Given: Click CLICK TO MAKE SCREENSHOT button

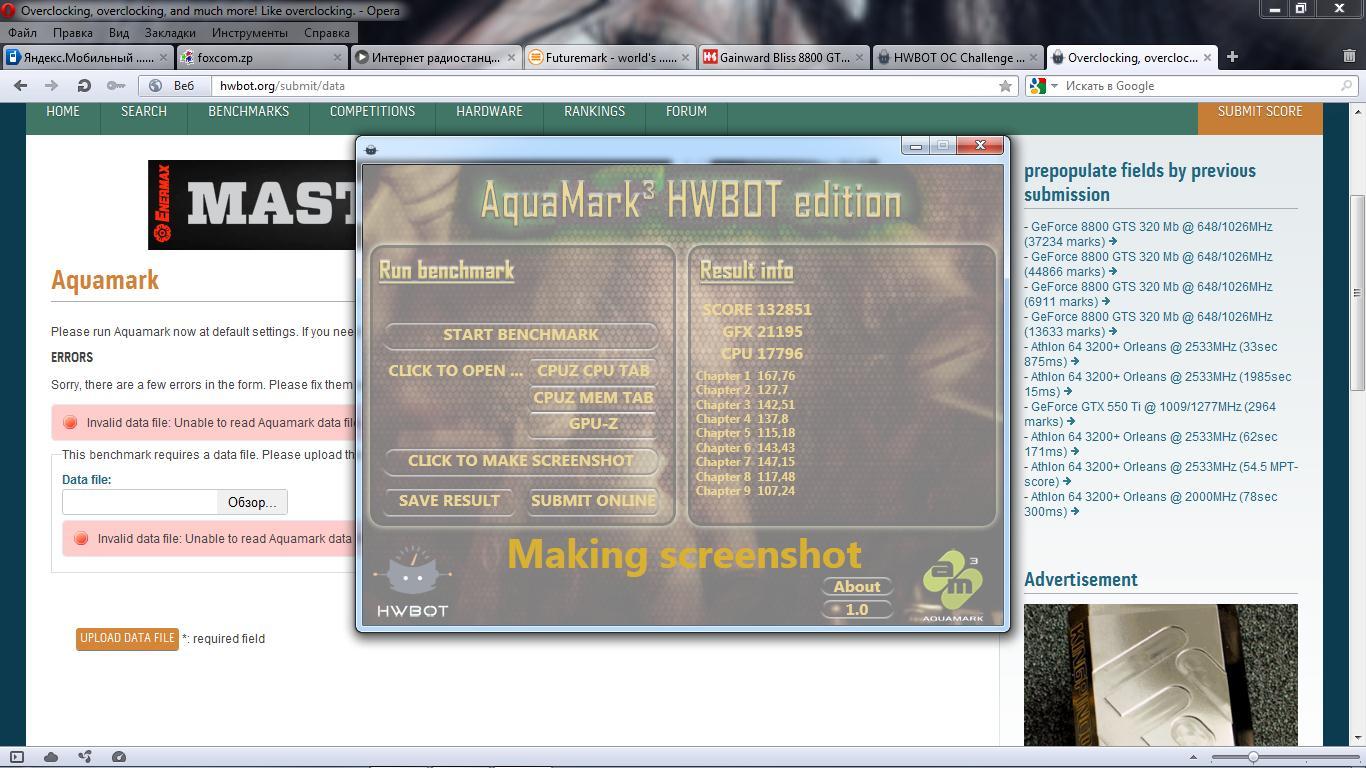Looking at the screenshot, I should coord(521,461).
